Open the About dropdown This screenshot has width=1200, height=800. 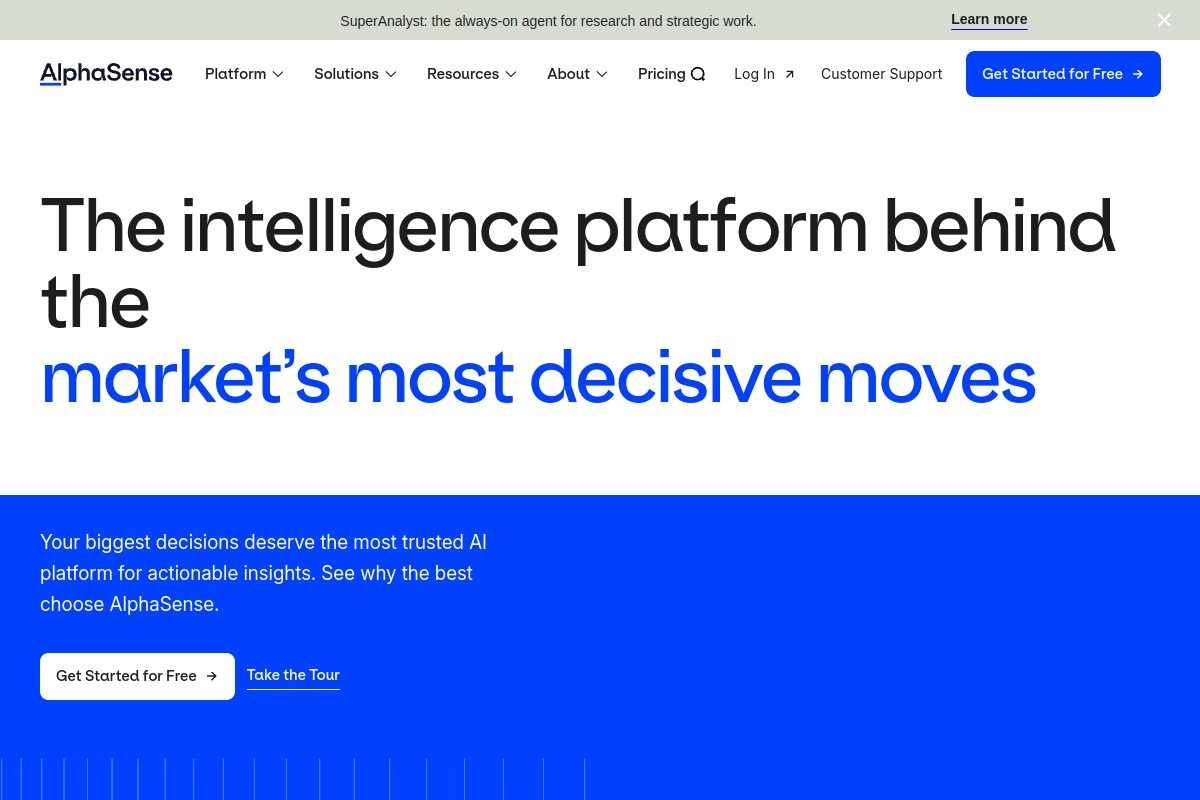577,74
